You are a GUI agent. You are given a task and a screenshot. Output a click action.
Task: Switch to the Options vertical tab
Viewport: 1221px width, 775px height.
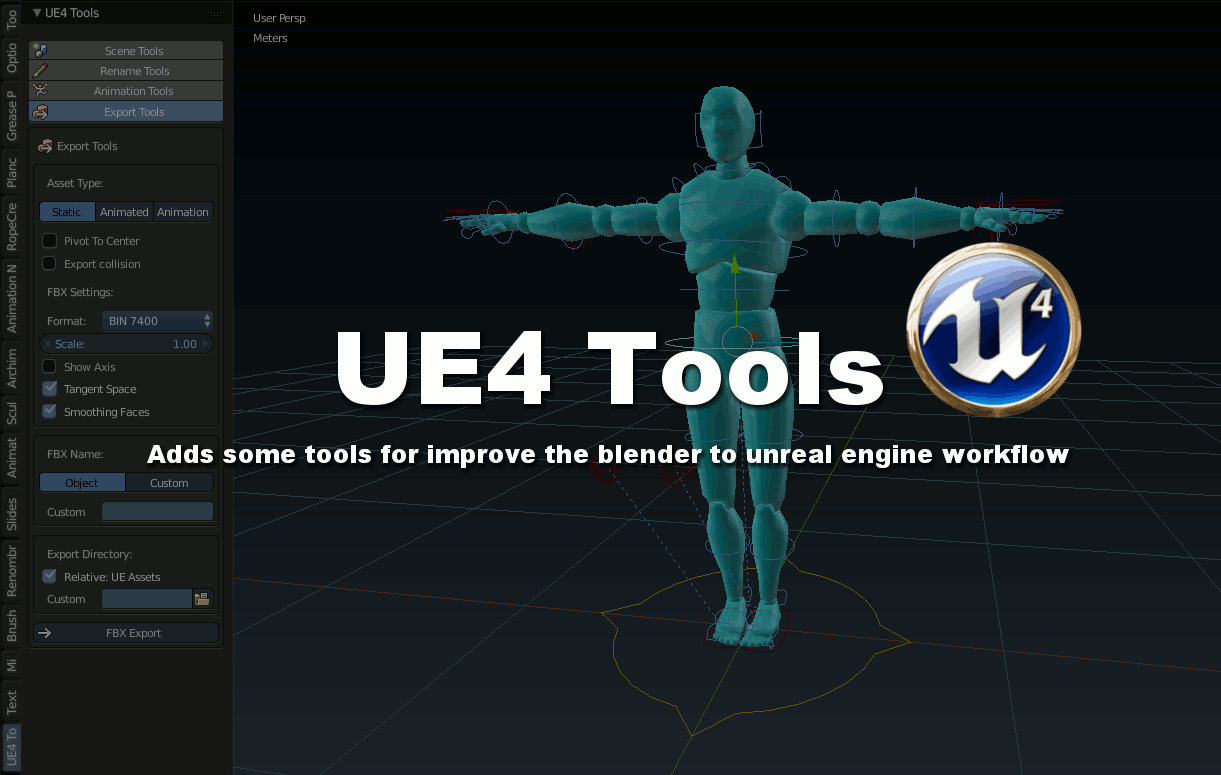point(12,58)
